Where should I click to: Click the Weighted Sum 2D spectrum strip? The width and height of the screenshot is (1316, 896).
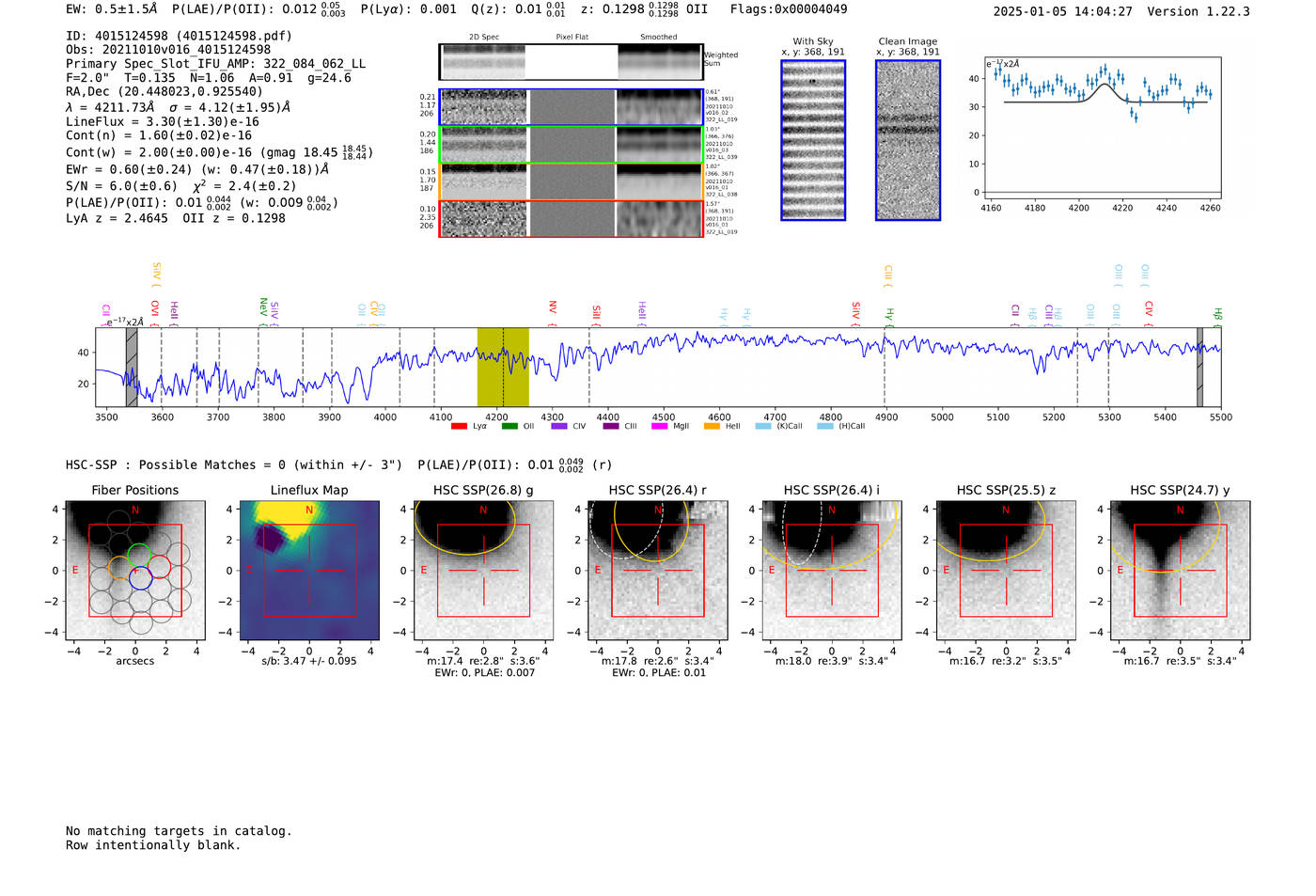pyautogui.click(x=571, y=62)
